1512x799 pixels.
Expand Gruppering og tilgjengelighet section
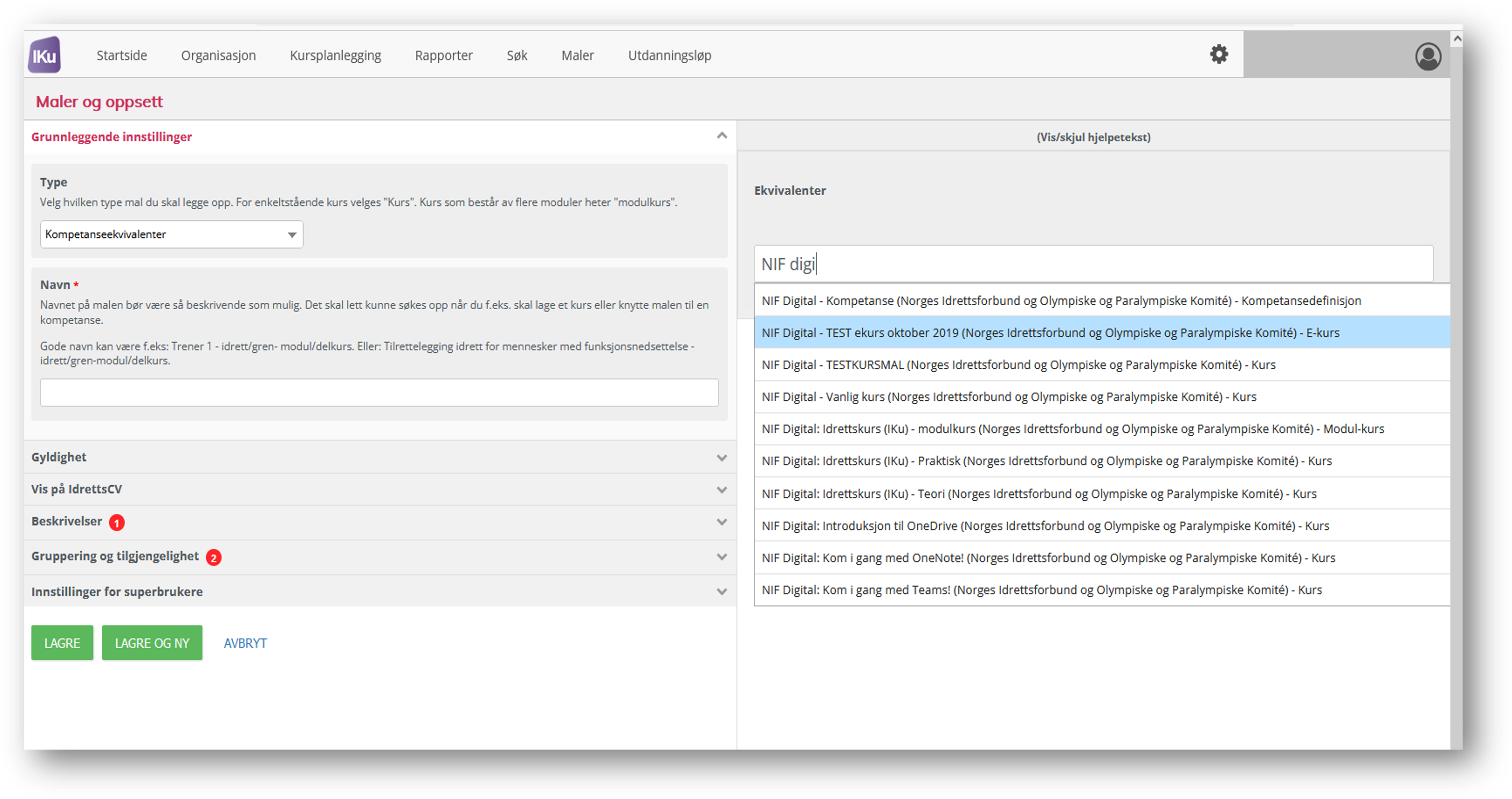point(380,557)
